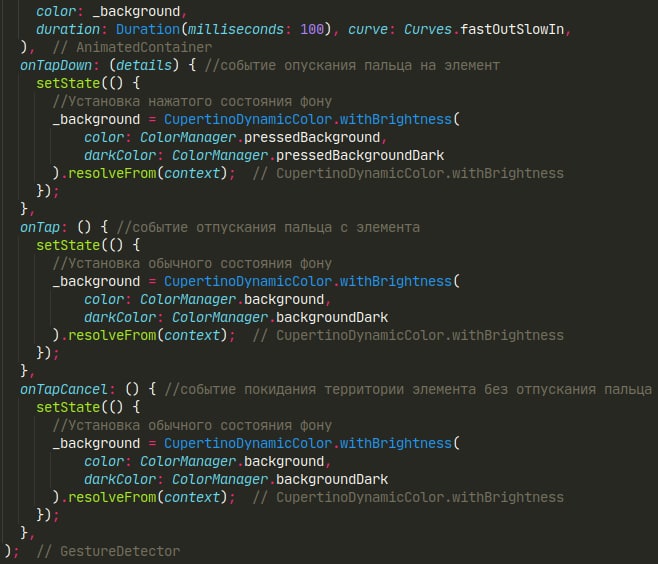658x564 pixels.
Task: Click 'withBrightness(' call inside onTapDown handler
Action: (400, 119)
